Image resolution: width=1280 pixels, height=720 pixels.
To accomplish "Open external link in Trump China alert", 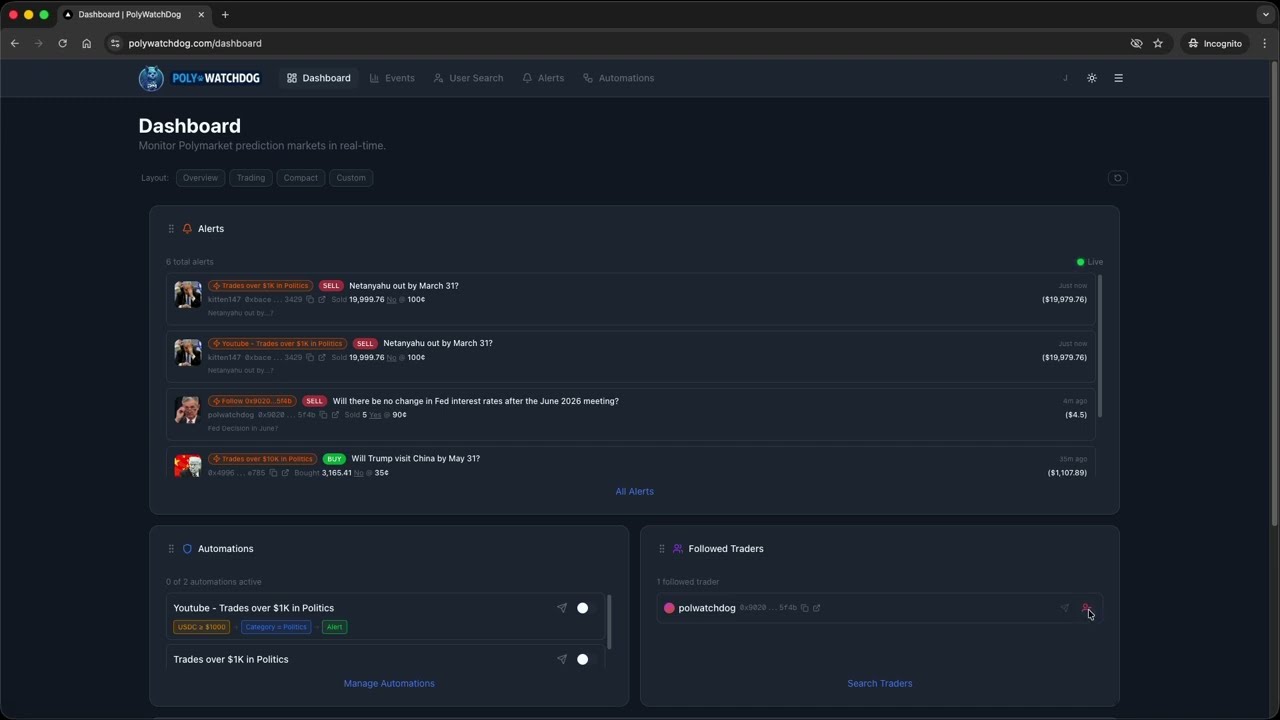I will pos(285,473).
